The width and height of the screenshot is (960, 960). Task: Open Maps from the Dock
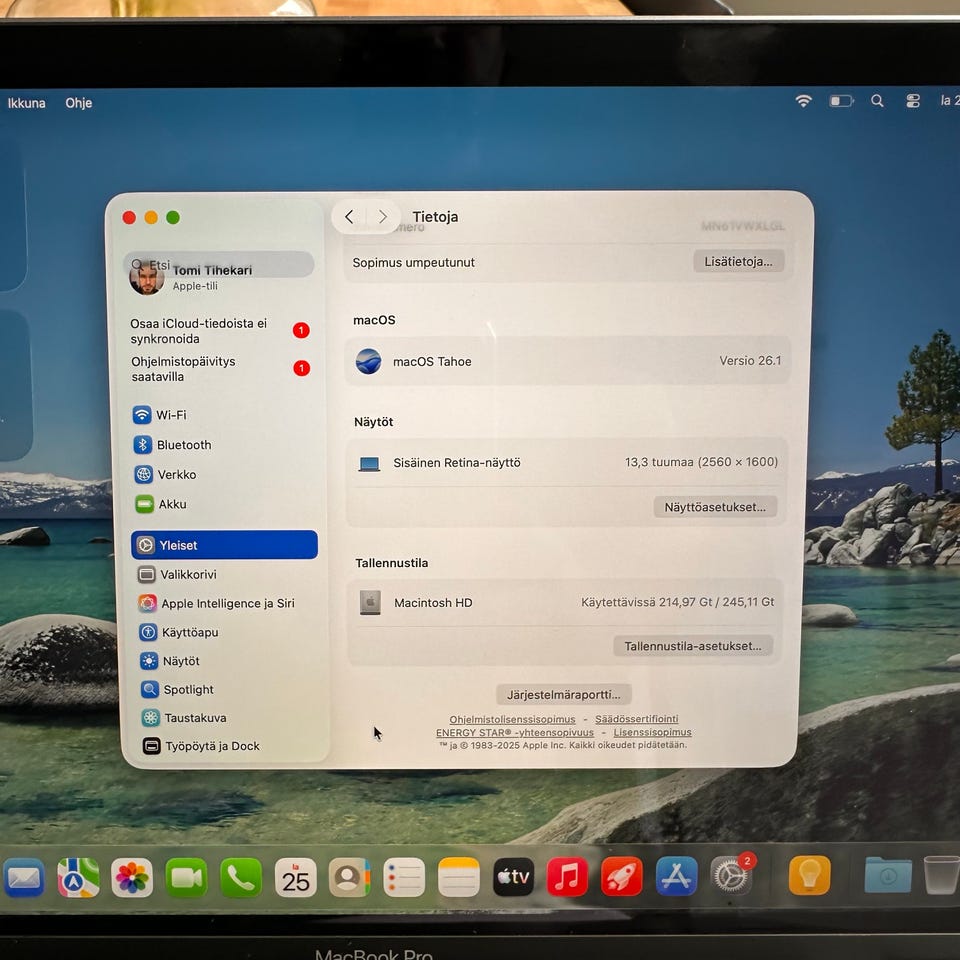[x=78, y=878]
